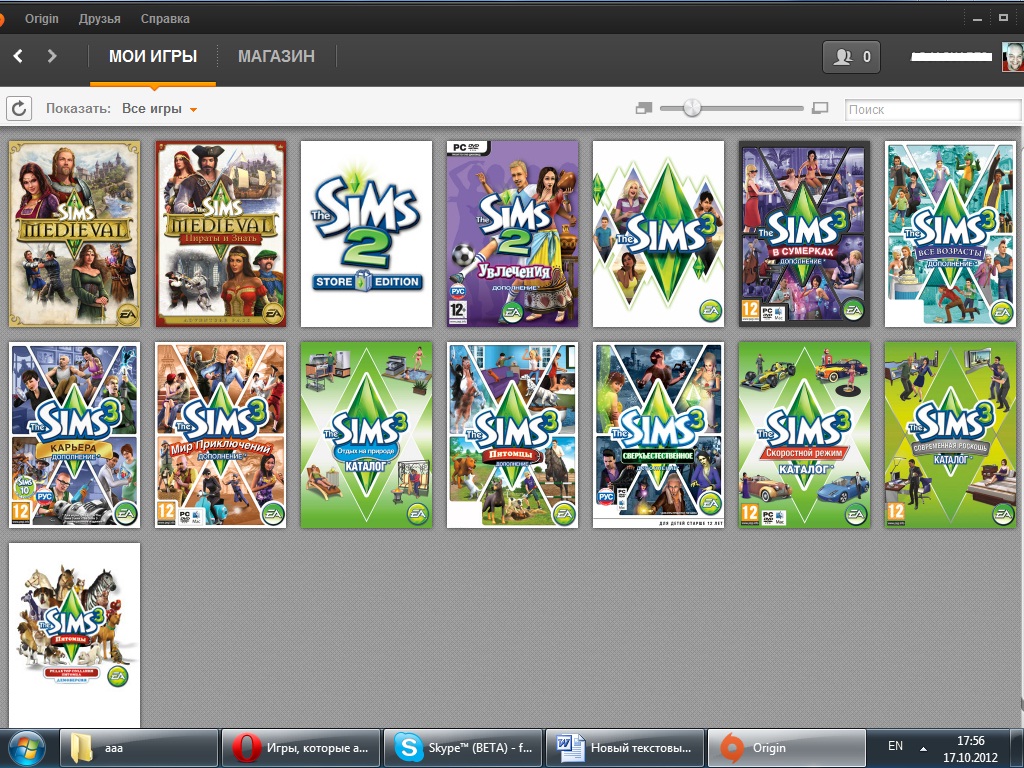Select Sims 3 Современная роскошь каталог
Screen dimensions: 1024x768
click(950, 435)
